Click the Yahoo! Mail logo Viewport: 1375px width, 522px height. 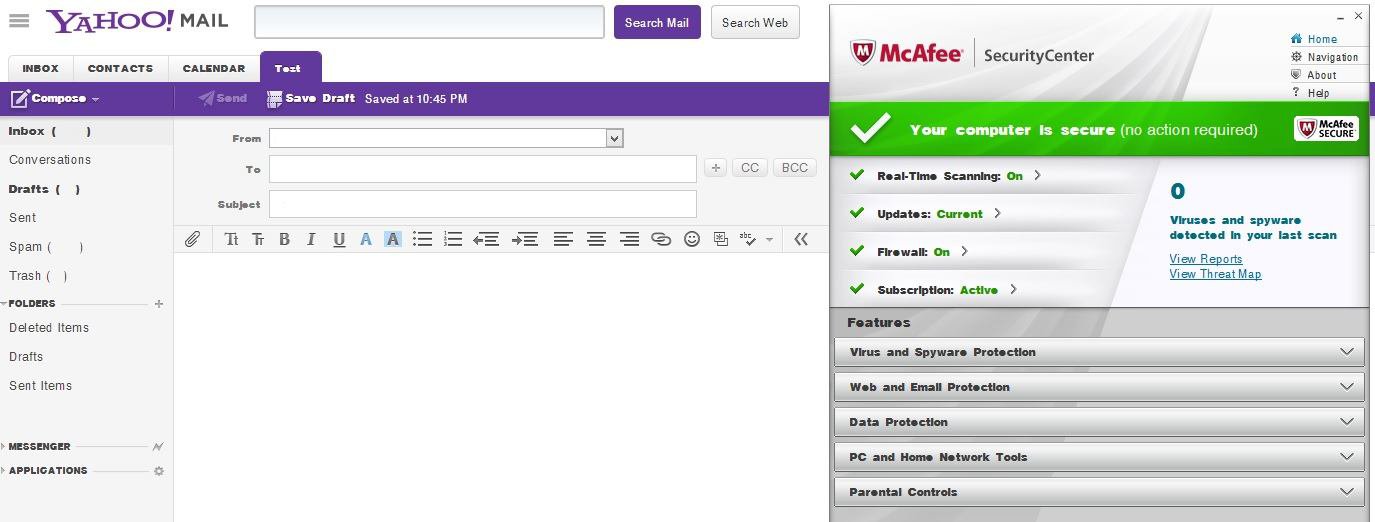tap(137, 21)
